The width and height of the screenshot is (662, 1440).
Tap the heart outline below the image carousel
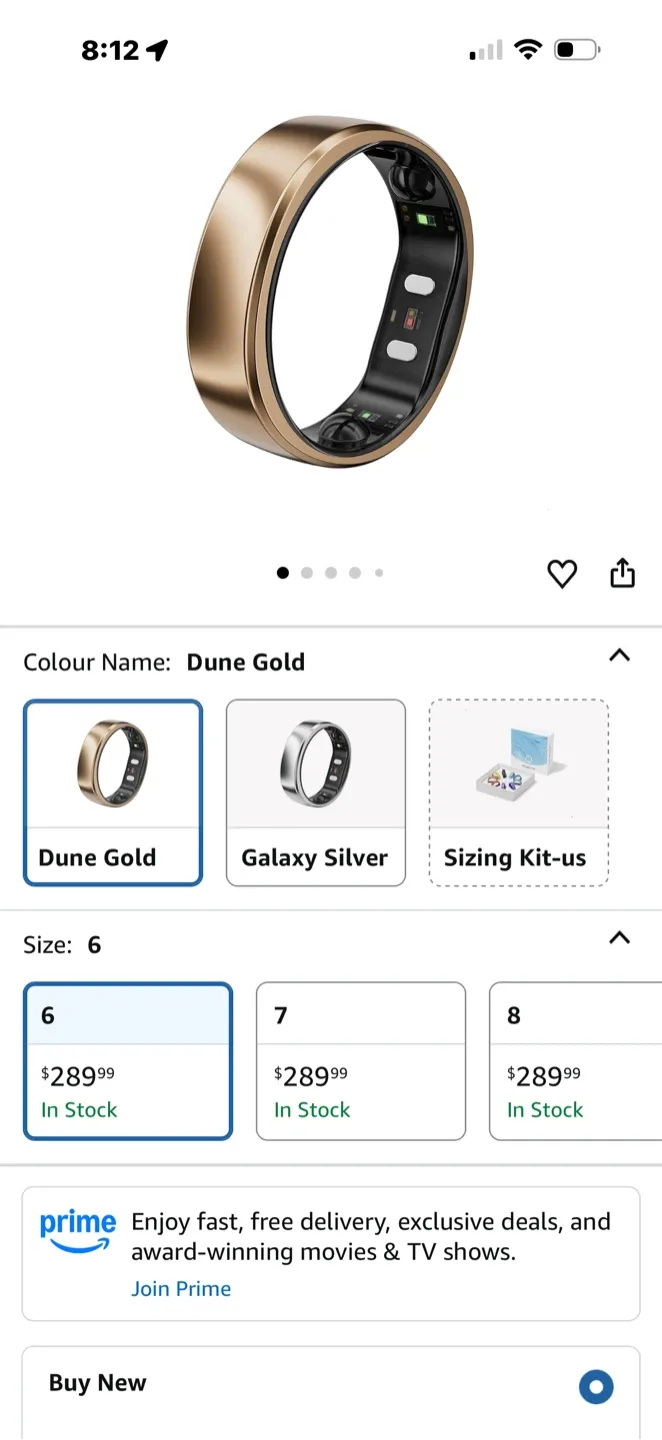tap(562, 573)
